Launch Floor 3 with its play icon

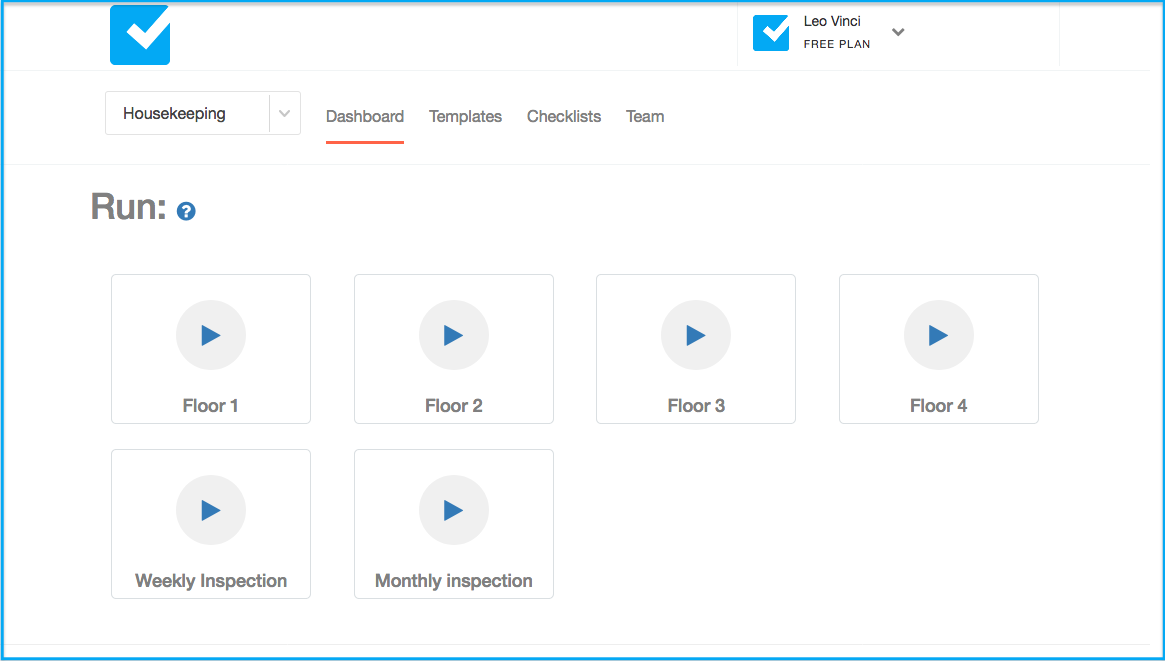click(696, 335)
